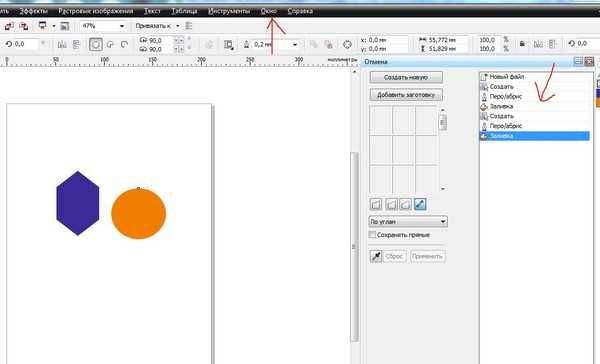Open the Окно menu
The image size is (600, 364).
pyautogui.click(x=268, y=11)
